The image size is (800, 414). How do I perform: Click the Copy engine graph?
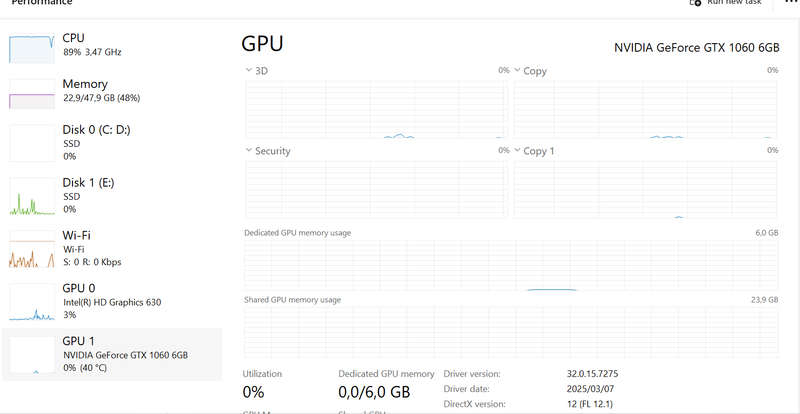pos(645,109)
